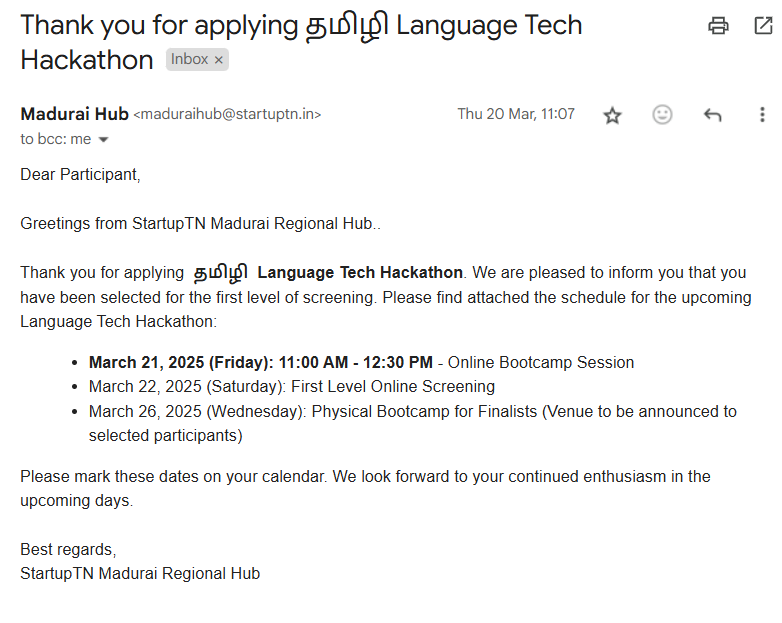The image size is (782, 623).
Task: Open email in new window
Action: pyautogui.click(x=762, y=26)
